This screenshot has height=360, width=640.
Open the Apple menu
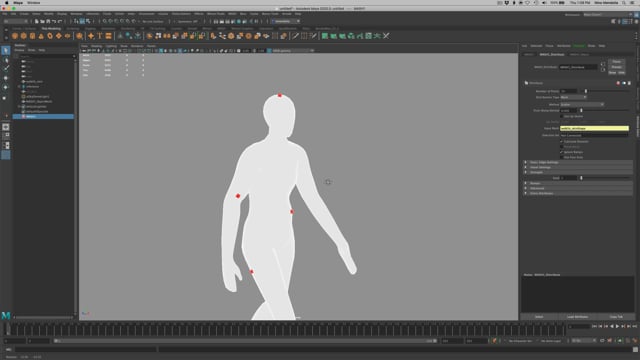(x=7, y=3)
